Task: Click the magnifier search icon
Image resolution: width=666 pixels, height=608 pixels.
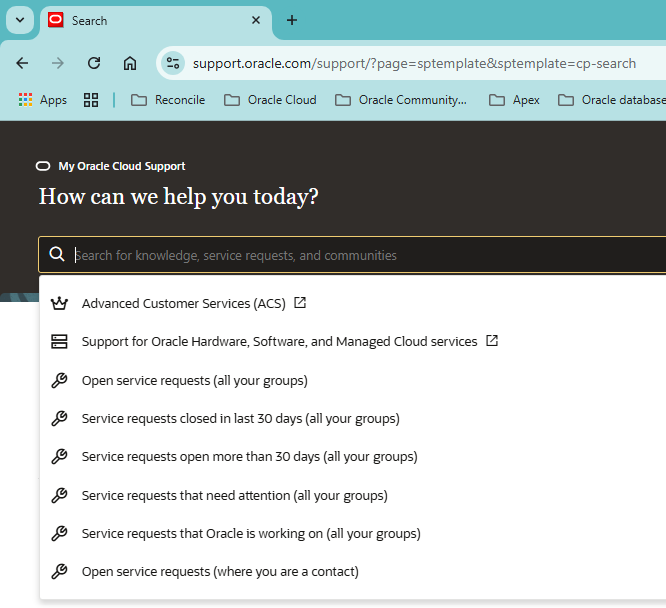Action: coord(57,255)
